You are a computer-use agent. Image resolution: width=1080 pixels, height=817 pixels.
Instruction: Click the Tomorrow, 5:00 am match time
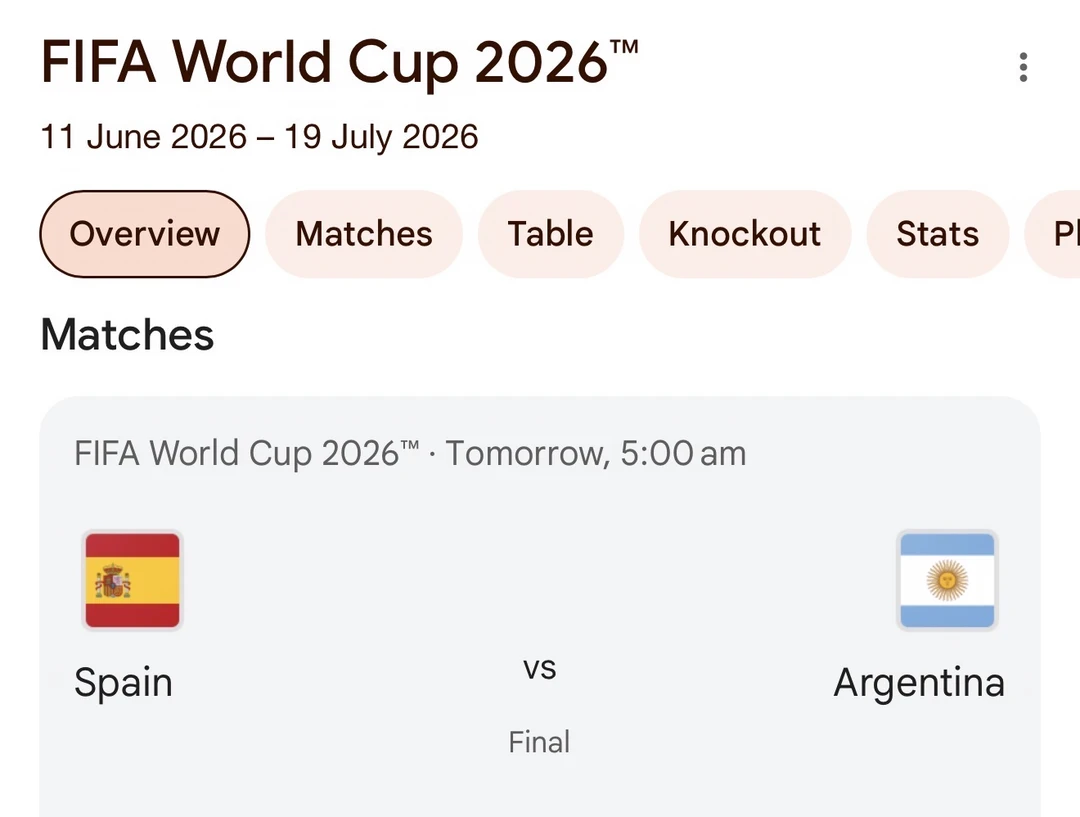pyautogui.click(x=596, y=453)
